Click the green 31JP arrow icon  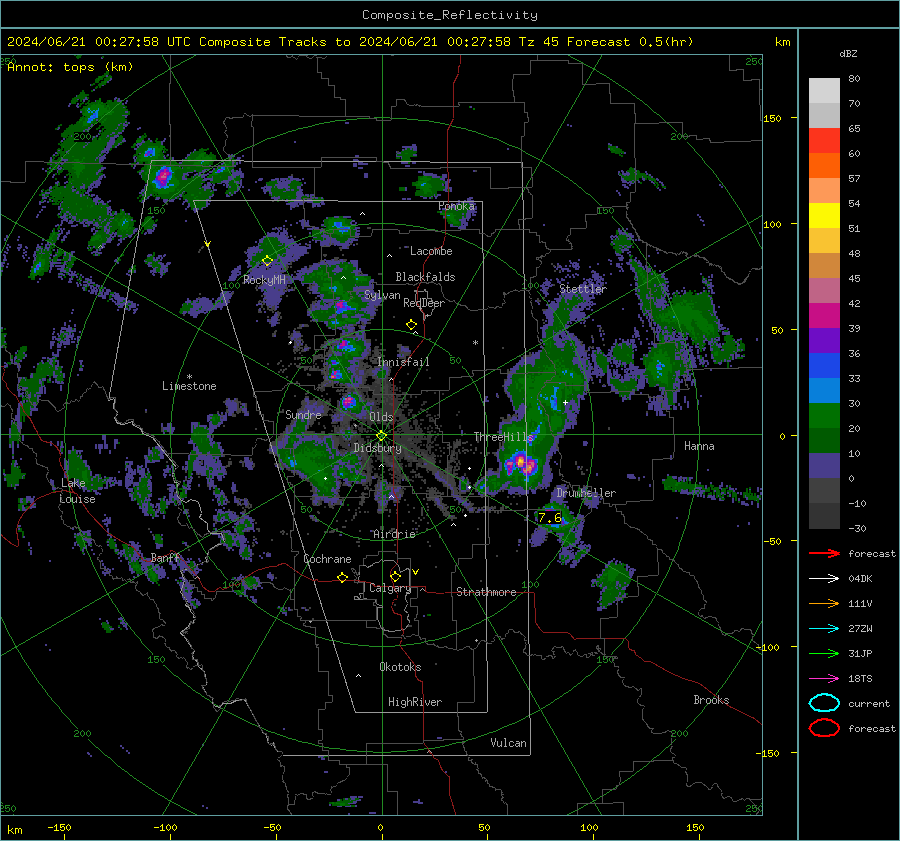tap(824, 653)
